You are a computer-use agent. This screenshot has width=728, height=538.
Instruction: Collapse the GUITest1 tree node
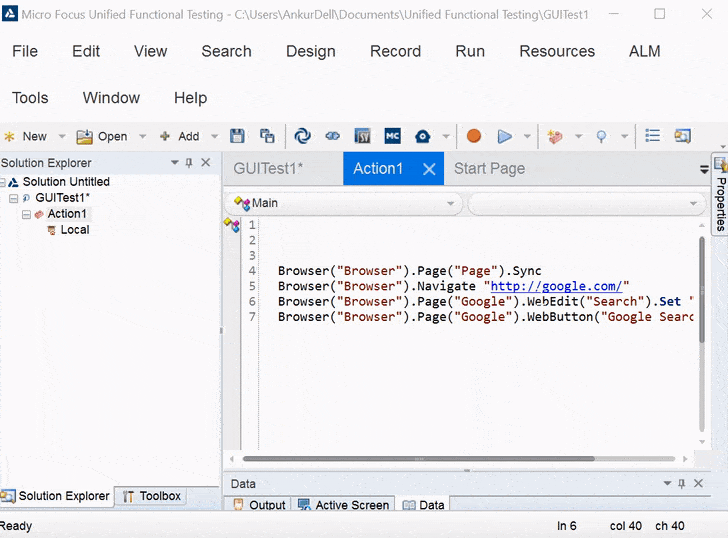point(13,199)
